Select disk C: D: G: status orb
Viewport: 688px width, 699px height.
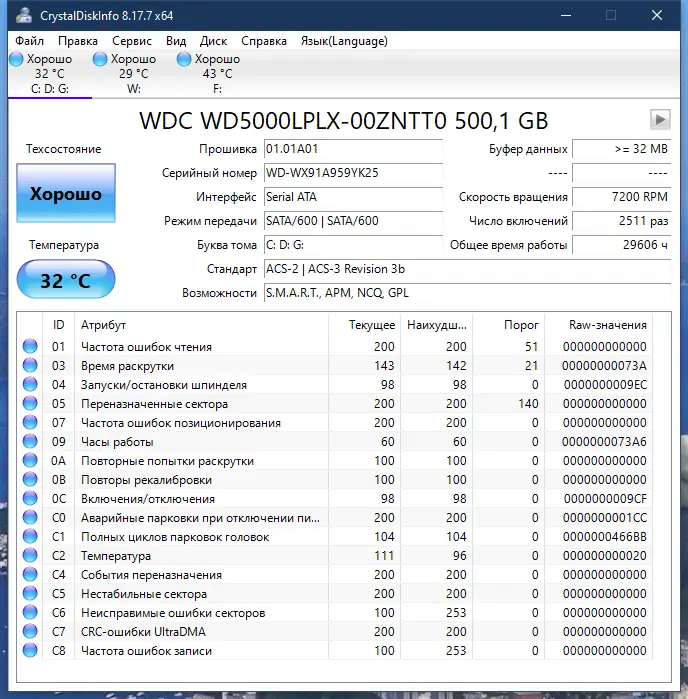click(16, 59)
